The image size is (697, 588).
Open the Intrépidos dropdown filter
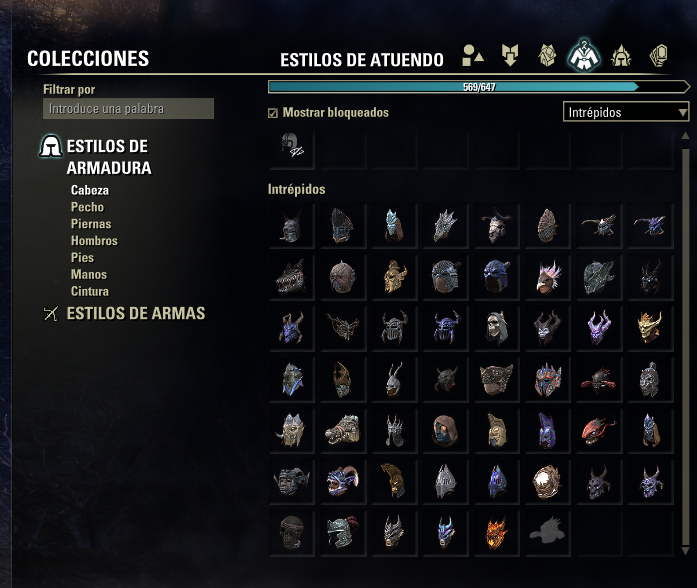click(x=626, y=112)
